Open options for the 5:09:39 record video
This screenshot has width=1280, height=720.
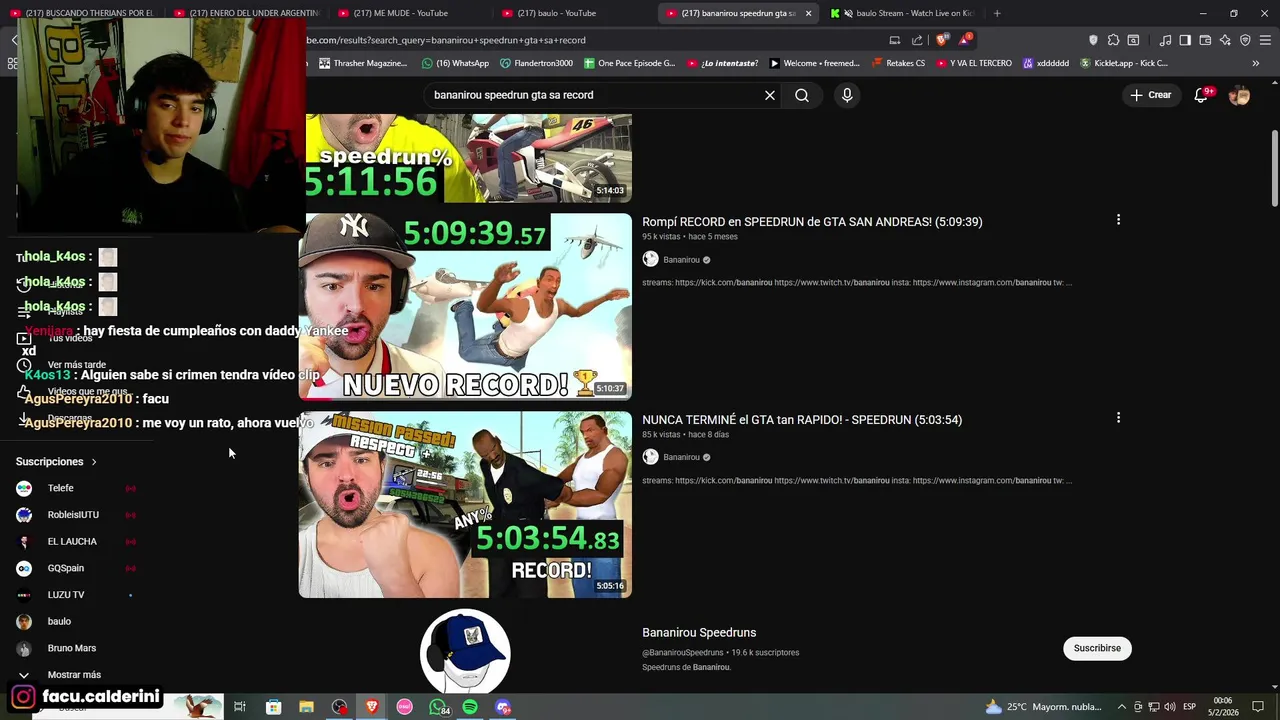1118,220
